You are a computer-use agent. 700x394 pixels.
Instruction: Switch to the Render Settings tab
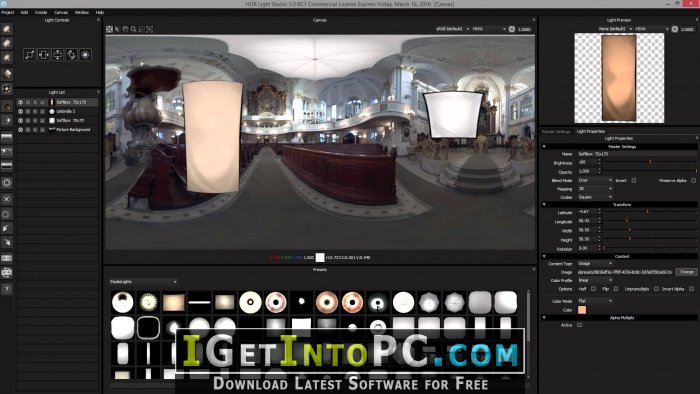(556, 132)
